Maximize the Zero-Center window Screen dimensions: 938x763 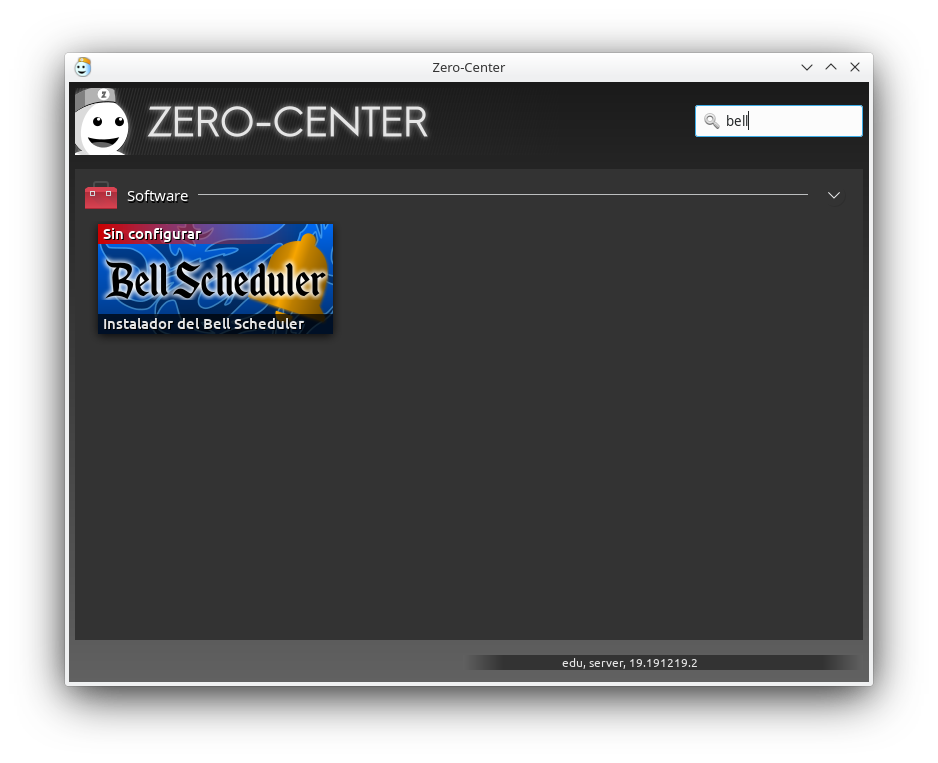click(831, 67)
